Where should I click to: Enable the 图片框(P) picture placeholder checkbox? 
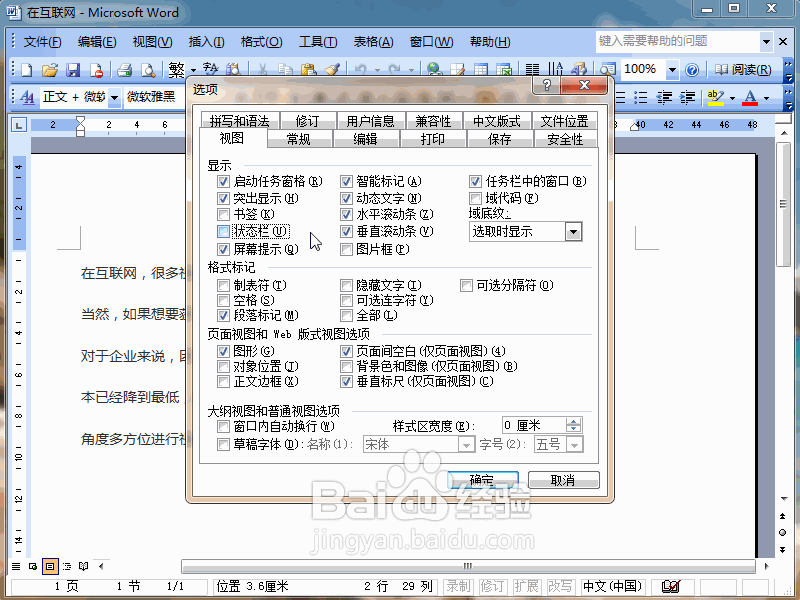coord(346,249)
